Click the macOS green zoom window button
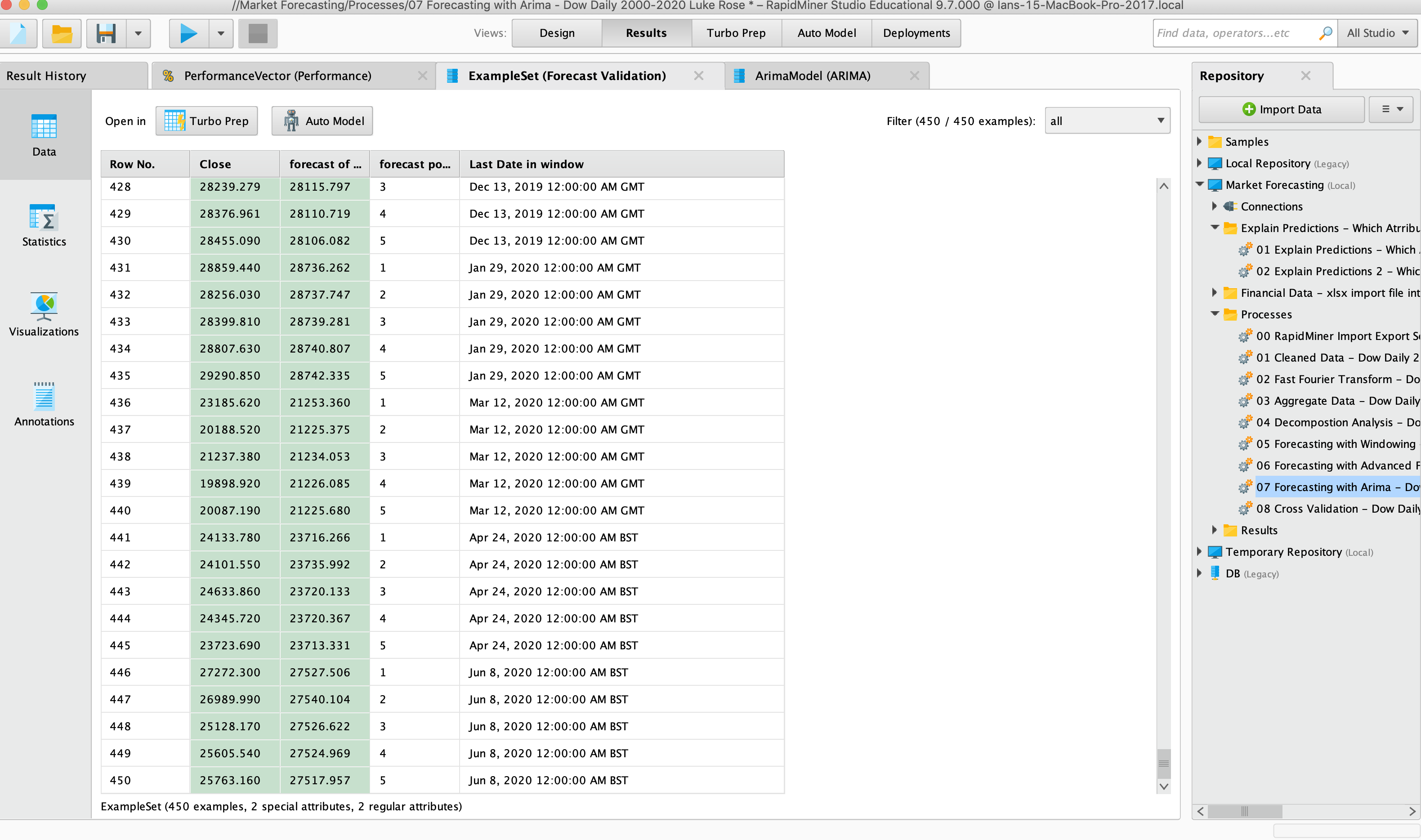Screen dimensions: 1421x840 (x=42, y=5)
